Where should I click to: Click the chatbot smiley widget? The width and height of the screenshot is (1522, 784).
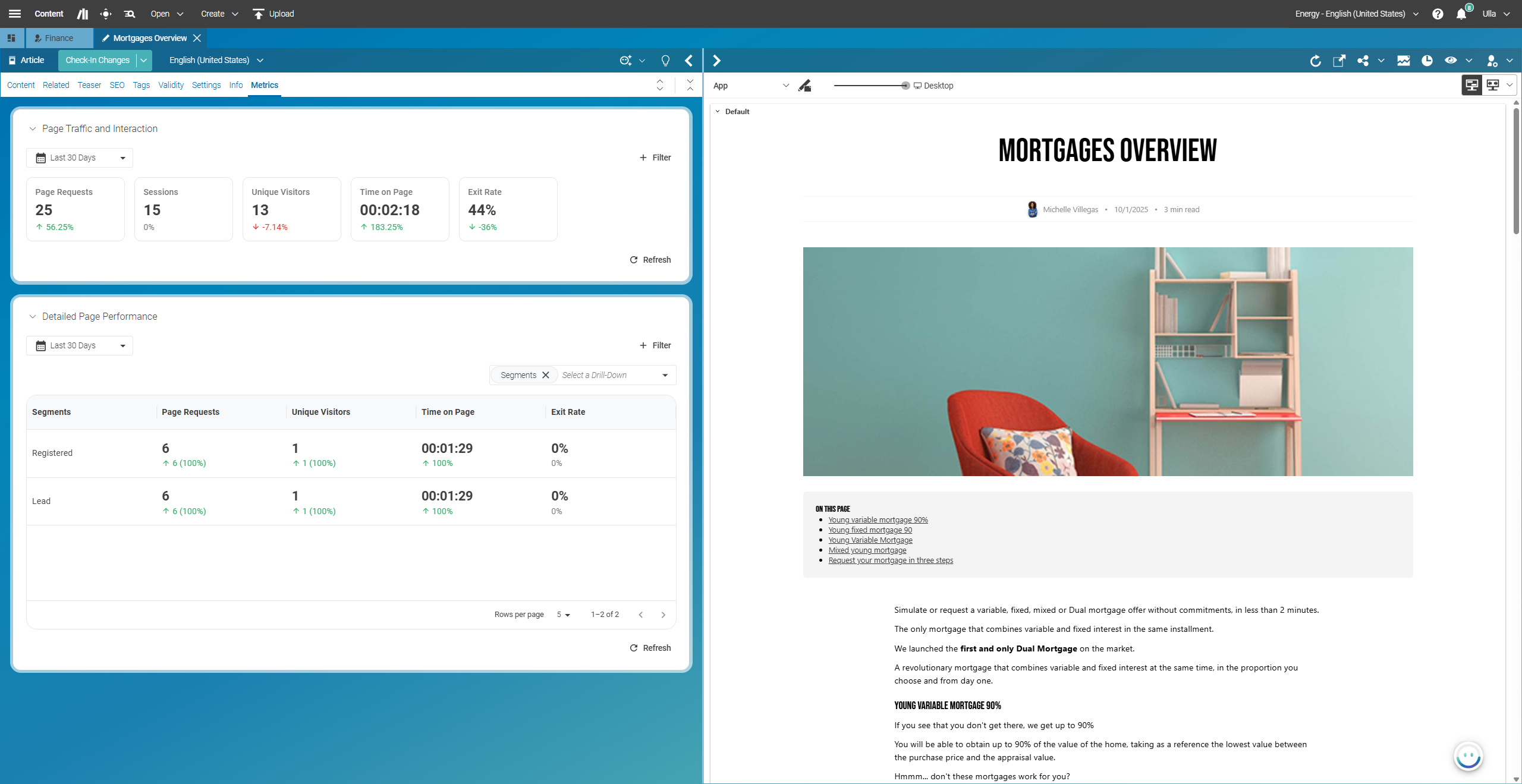click(1468, 757)
